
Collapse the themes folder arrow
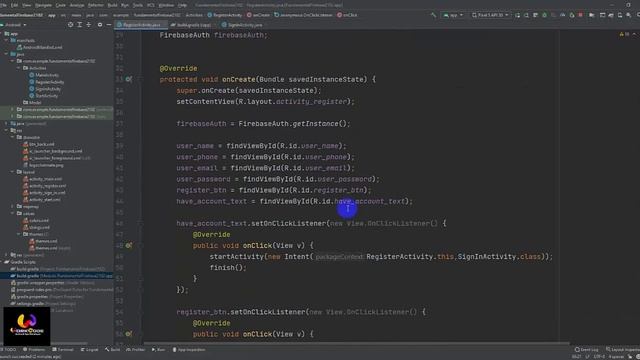(18, 234)
